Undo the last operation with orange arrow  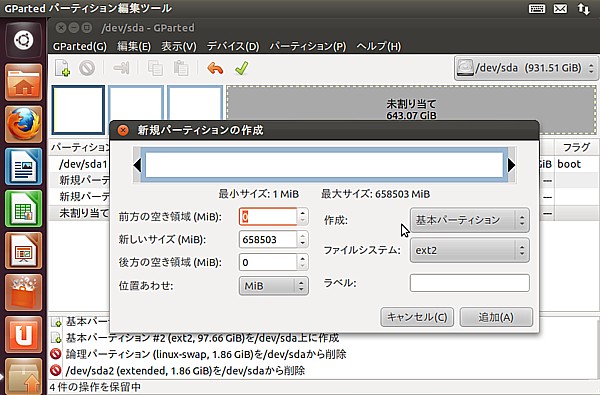(215, 68)
